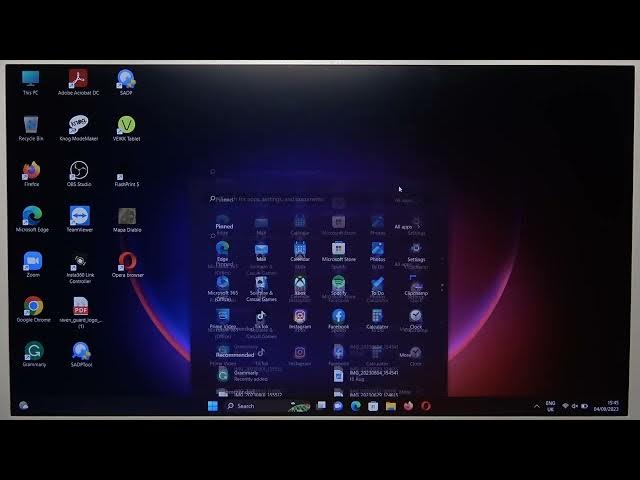This screenshot has height=480, width=640.
Task: Open Facebook in Start menu pinned apps
Action: [x=338, y=320]
